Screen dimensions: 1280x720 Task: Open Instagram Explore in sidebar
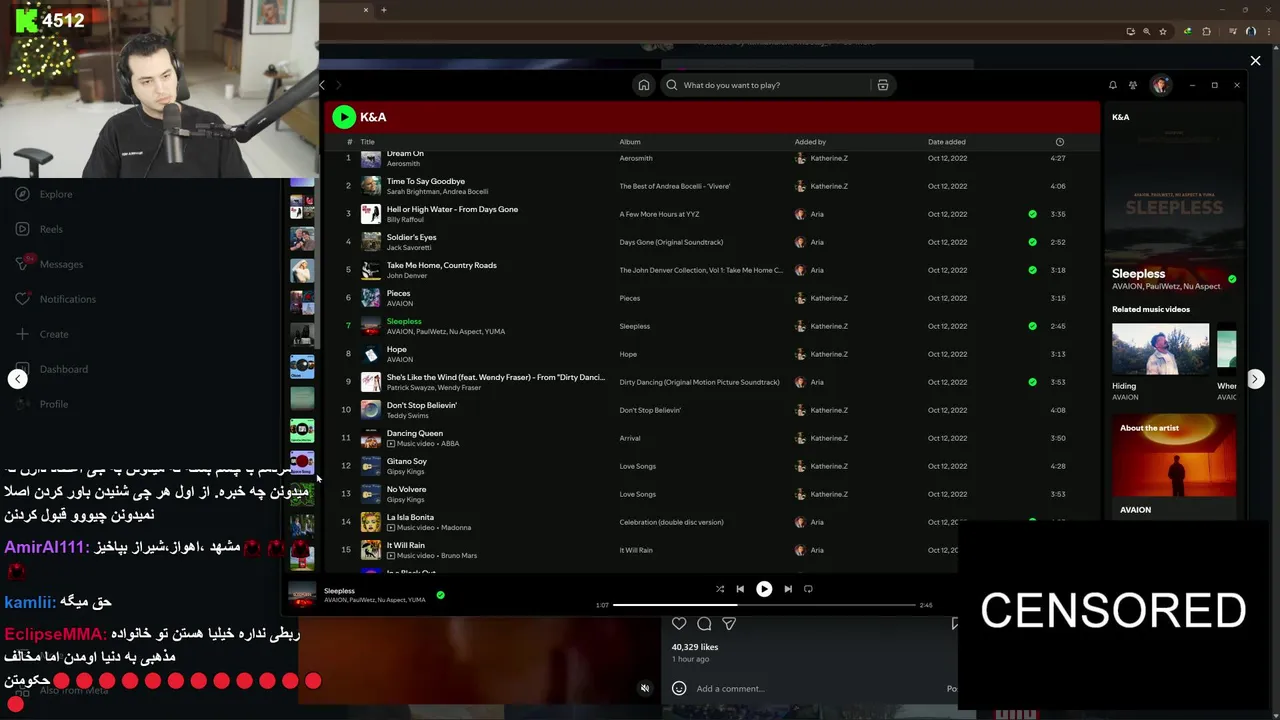tap(45, 194)
